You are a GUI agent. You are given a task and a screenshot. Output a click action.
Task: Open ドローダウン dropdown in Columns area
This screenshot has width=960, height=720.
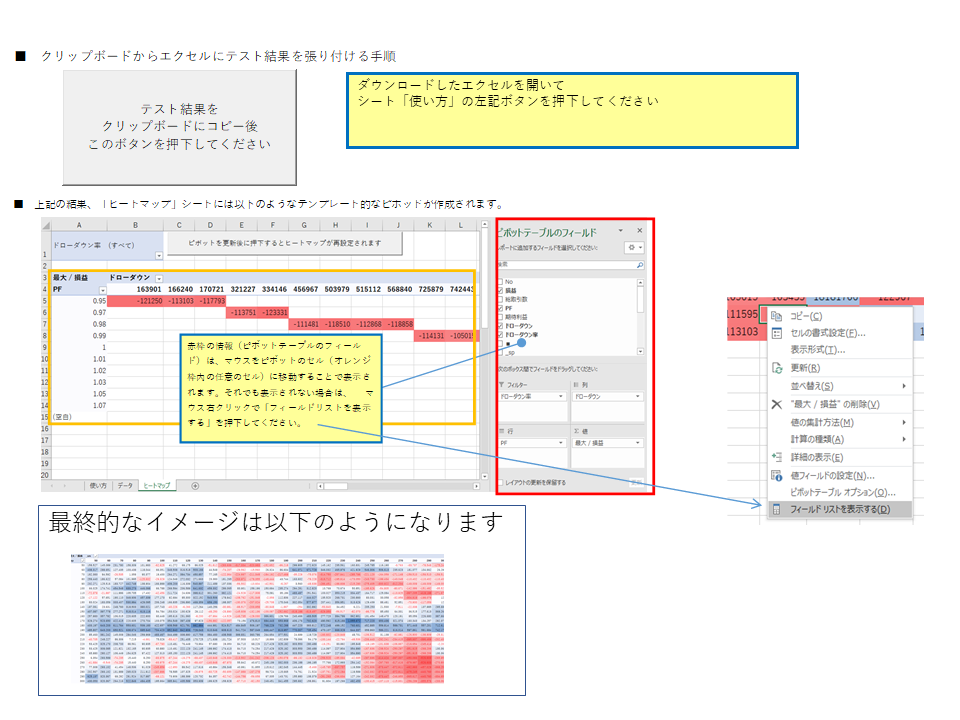click(x=637, y=397)
